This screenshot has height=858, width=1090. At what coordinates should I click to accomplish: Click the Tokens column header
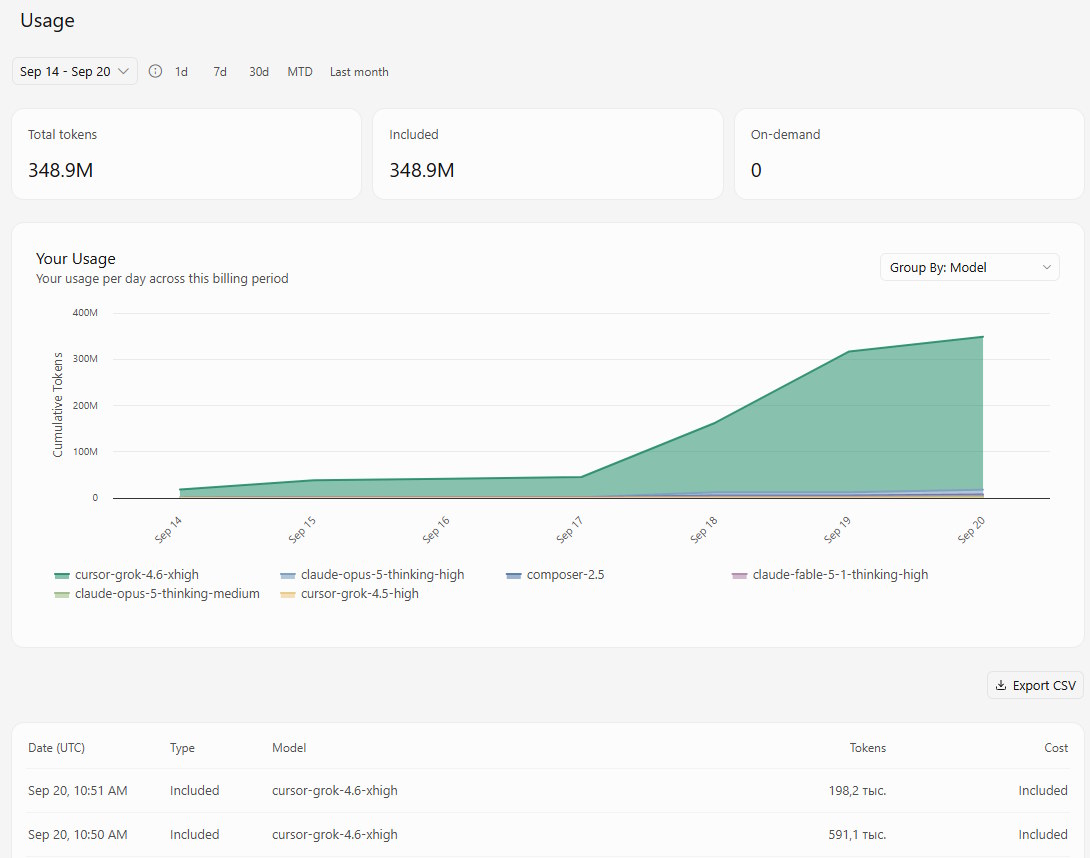click(868, 747)
